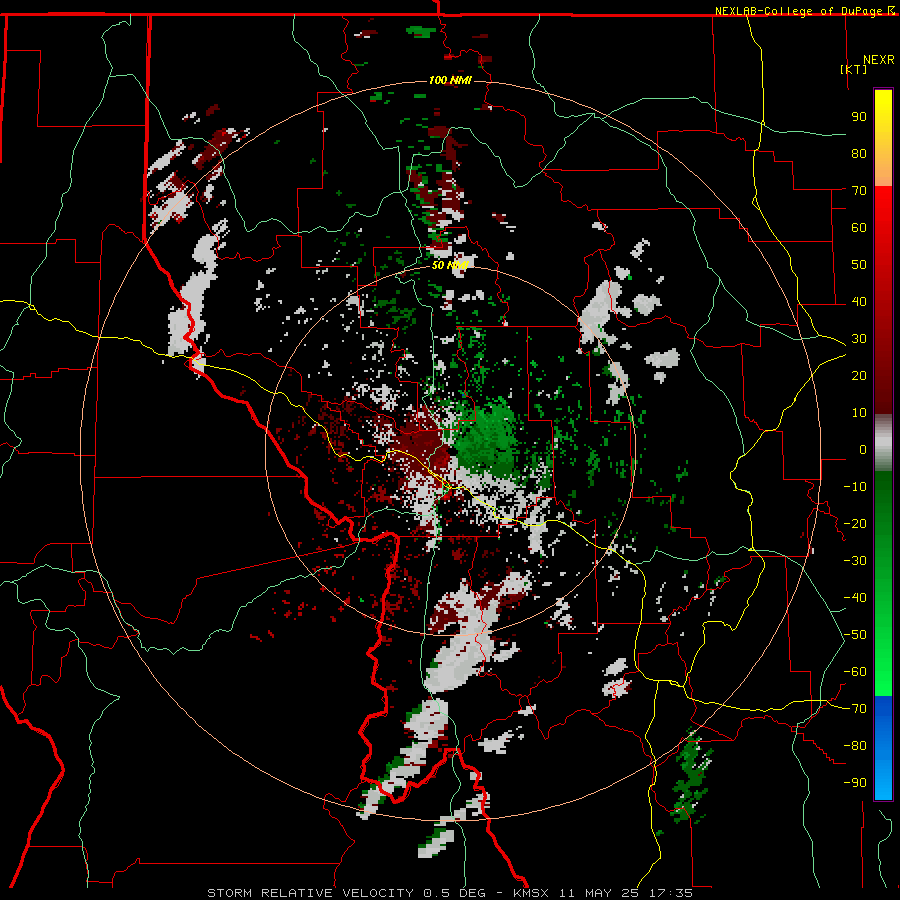The height and width of the screenshot is (900, 900).
Task: Click the "KMSX" radar site identifier
Action: pyautogui.click(x=531, y=893)
